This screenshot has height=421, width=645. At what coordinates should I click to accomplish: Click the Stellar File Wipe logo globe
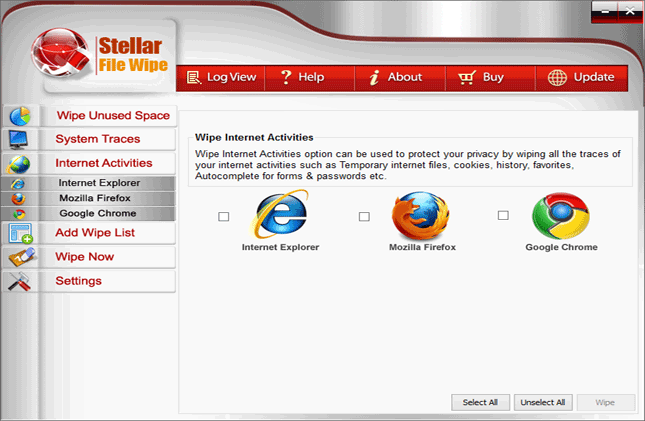coord(61,52)
